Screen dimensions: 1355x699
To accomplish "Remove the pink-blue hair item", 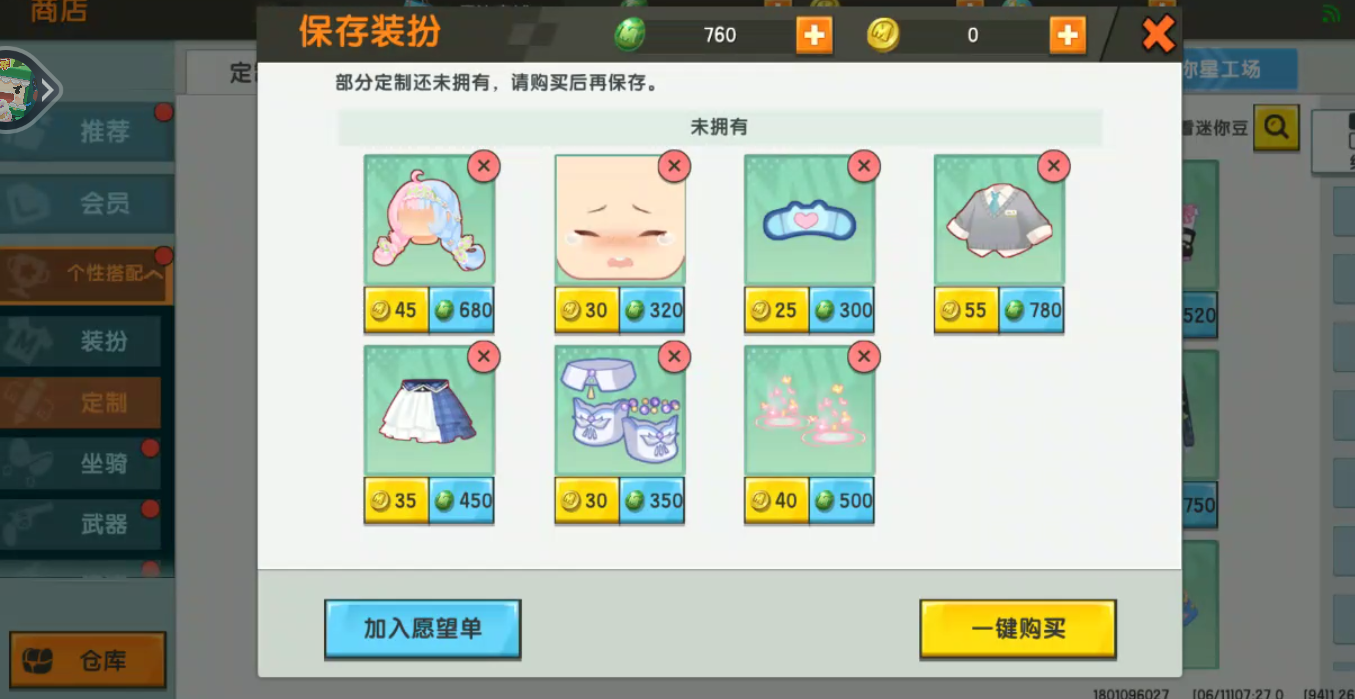I will pos(484,166).
